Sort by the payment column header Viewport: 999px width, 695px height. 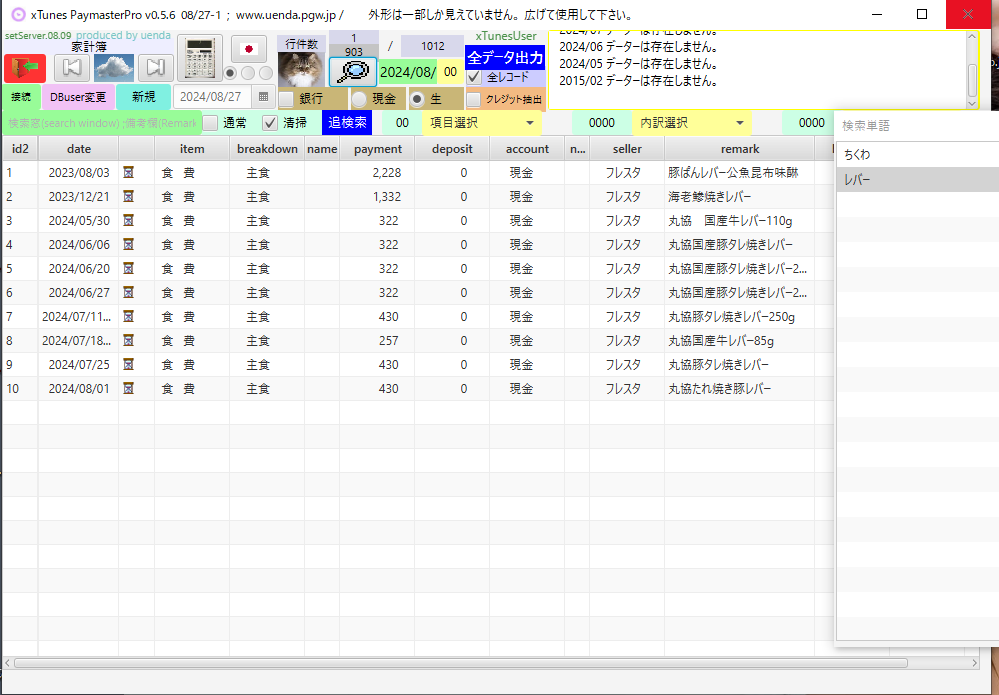click(x=377, y=149)
